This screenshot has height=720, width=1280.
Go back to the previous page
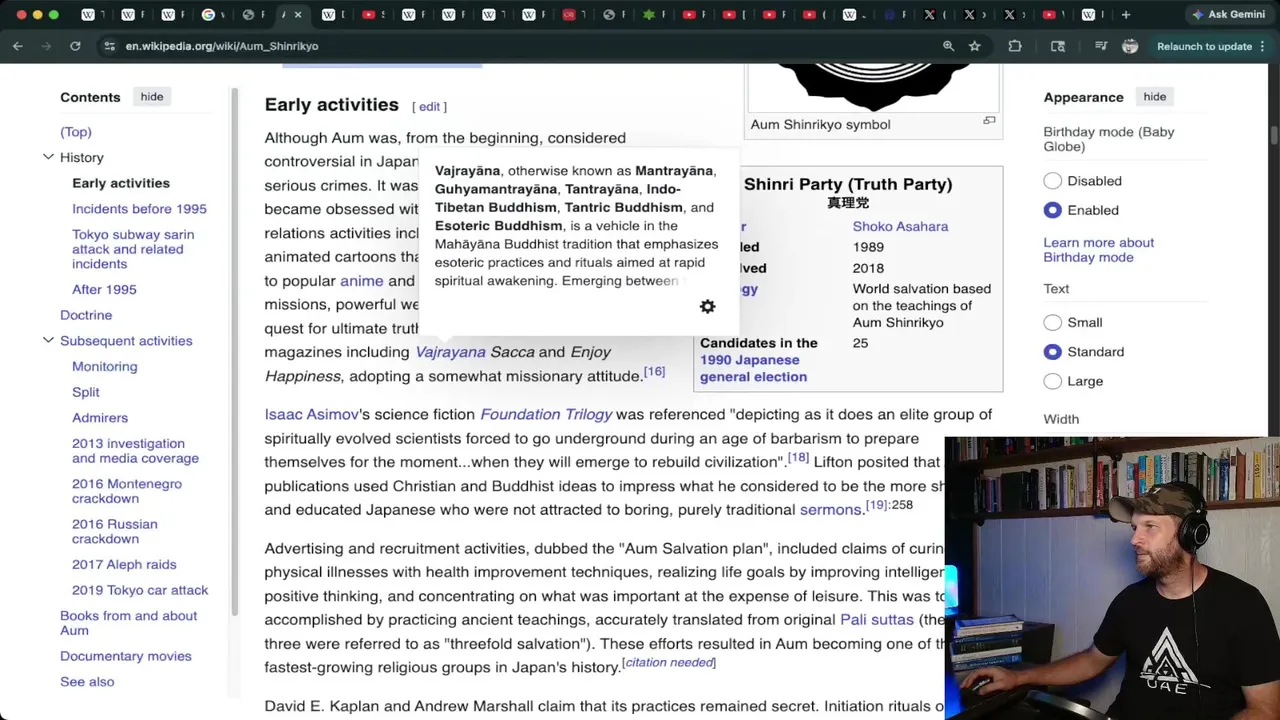coord(18,46)
